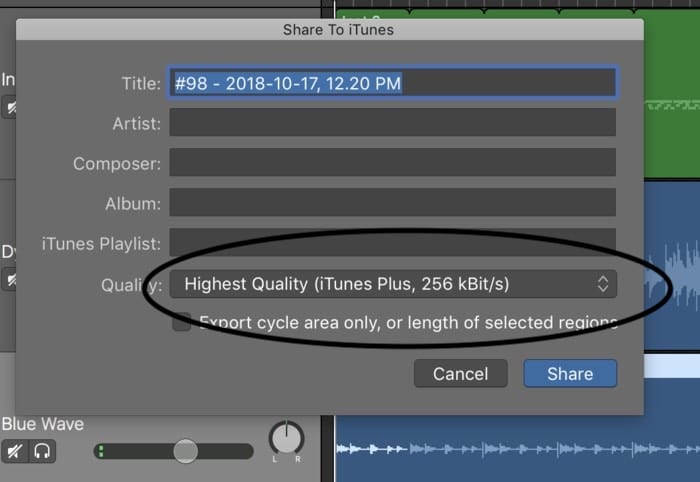Screen dimensions: 700x482
Task: Click the Album text field
Action: point(392,203)
